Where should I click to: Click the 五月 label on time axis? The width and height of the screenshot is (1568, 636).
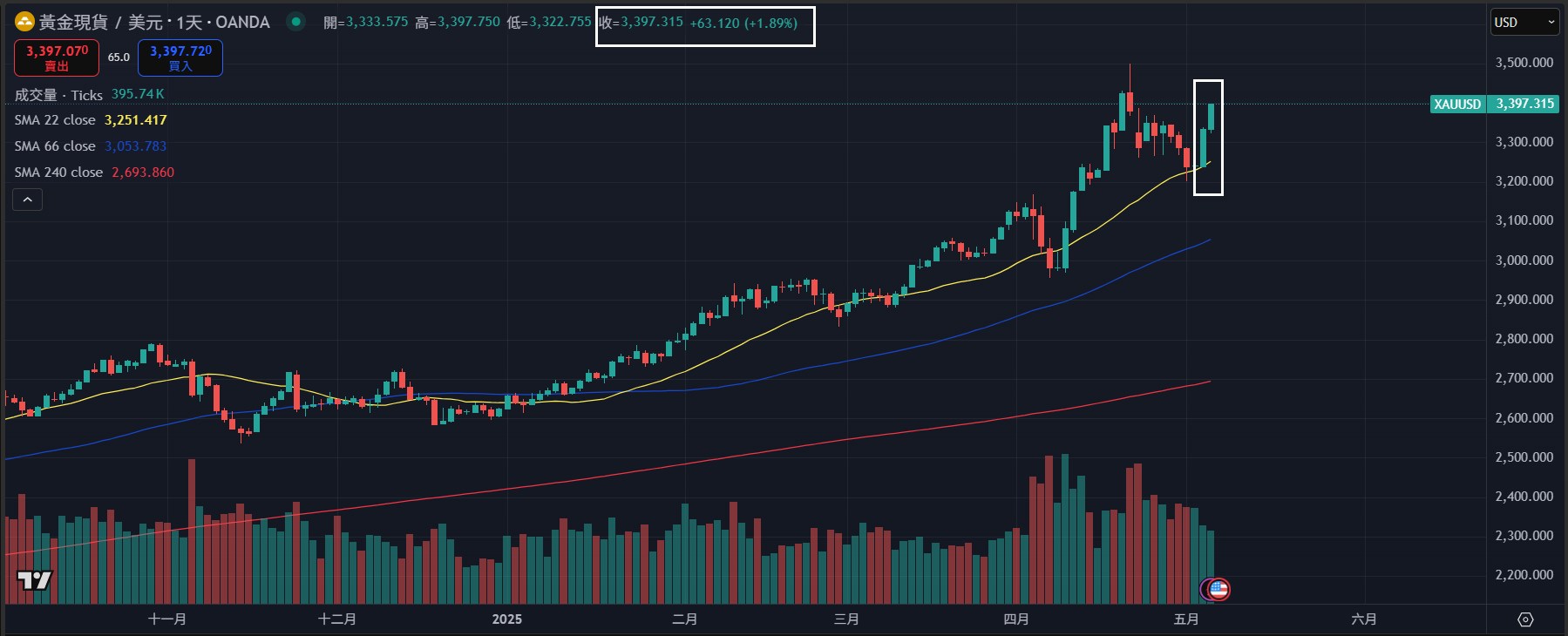tap(1185, 619)
